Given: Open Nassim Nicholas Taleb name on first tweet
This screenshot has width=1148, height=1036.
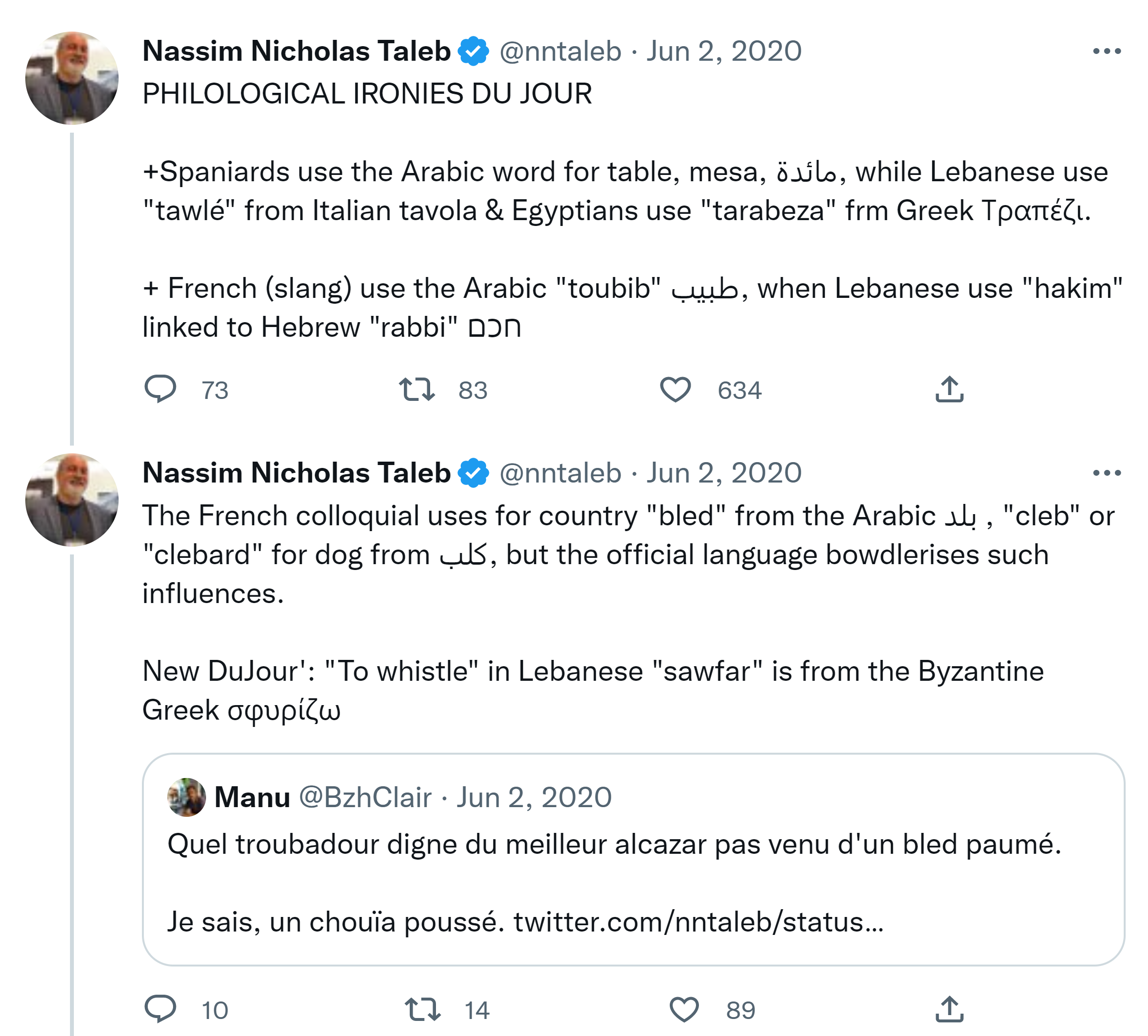Looking at the screenshot, I should [296, 51].
